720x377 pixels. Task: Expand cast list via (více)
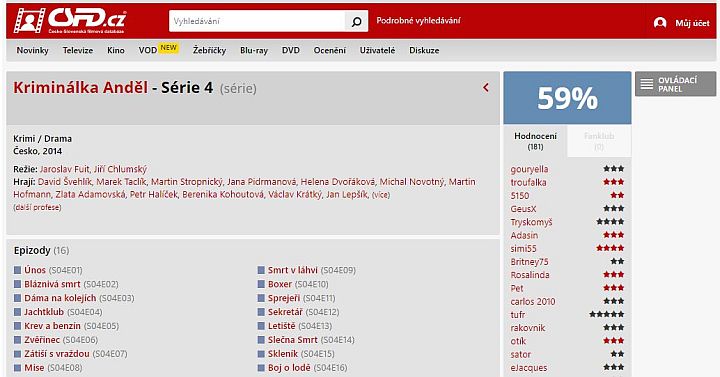pos(381,195)
